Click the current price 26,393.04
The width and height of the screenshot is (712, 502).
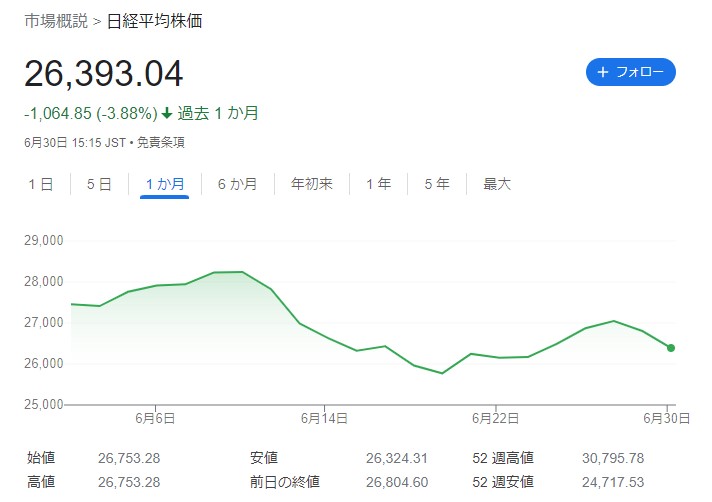point(104,73)
